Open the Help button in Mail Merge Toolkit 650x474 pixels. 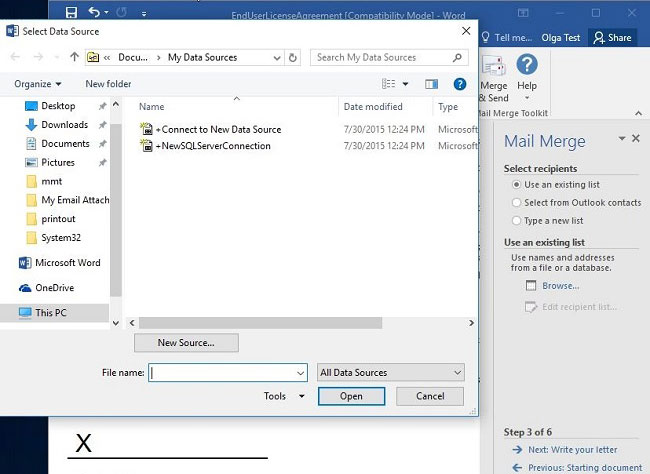click(x=527, y=78)
